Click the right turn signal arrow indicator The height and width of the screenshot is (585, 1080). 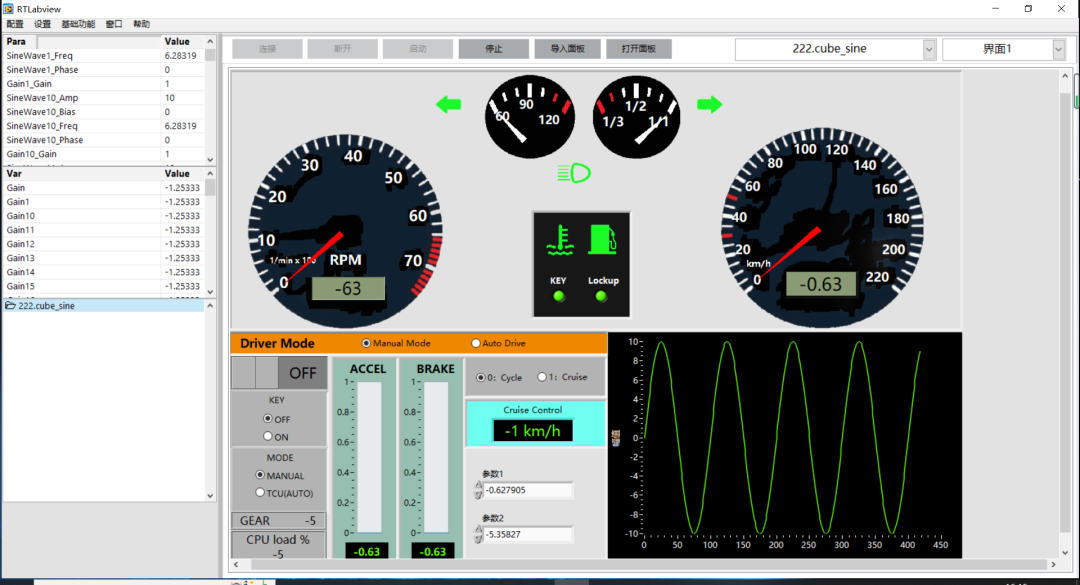(x=709, y=105)
